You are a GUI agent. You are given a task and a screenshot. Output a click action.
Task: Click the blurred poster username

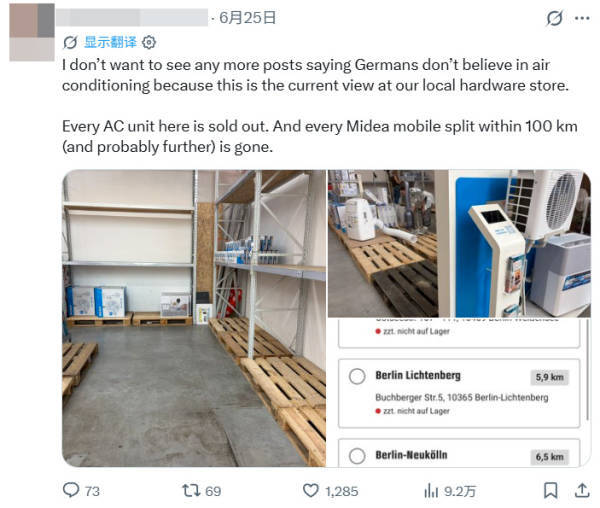pos(132,18)
